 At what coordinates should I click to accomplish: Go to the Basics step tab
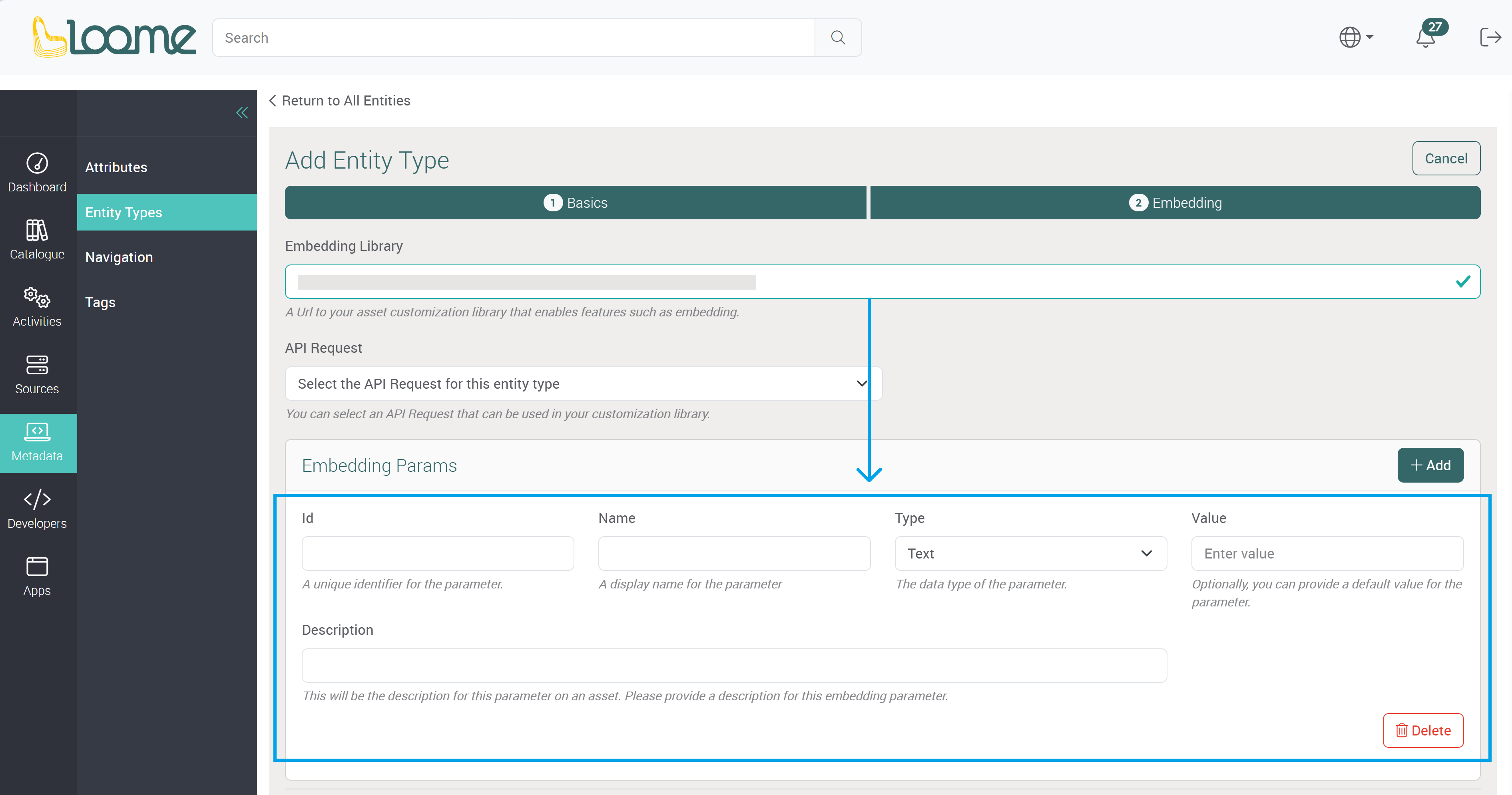pos(575,203)
